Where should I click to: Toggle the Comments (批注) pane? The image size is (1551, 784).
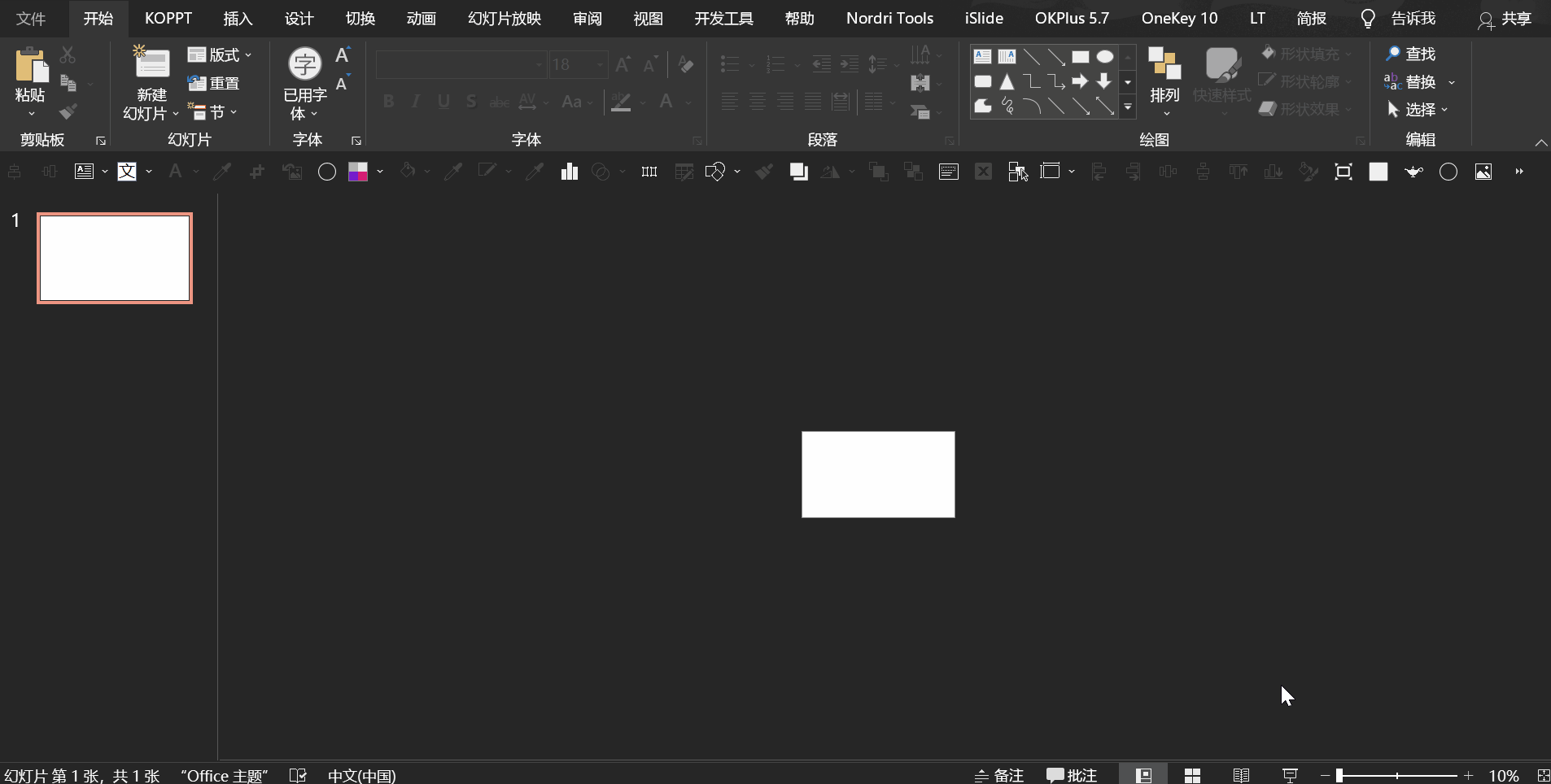click(1072, 775)
